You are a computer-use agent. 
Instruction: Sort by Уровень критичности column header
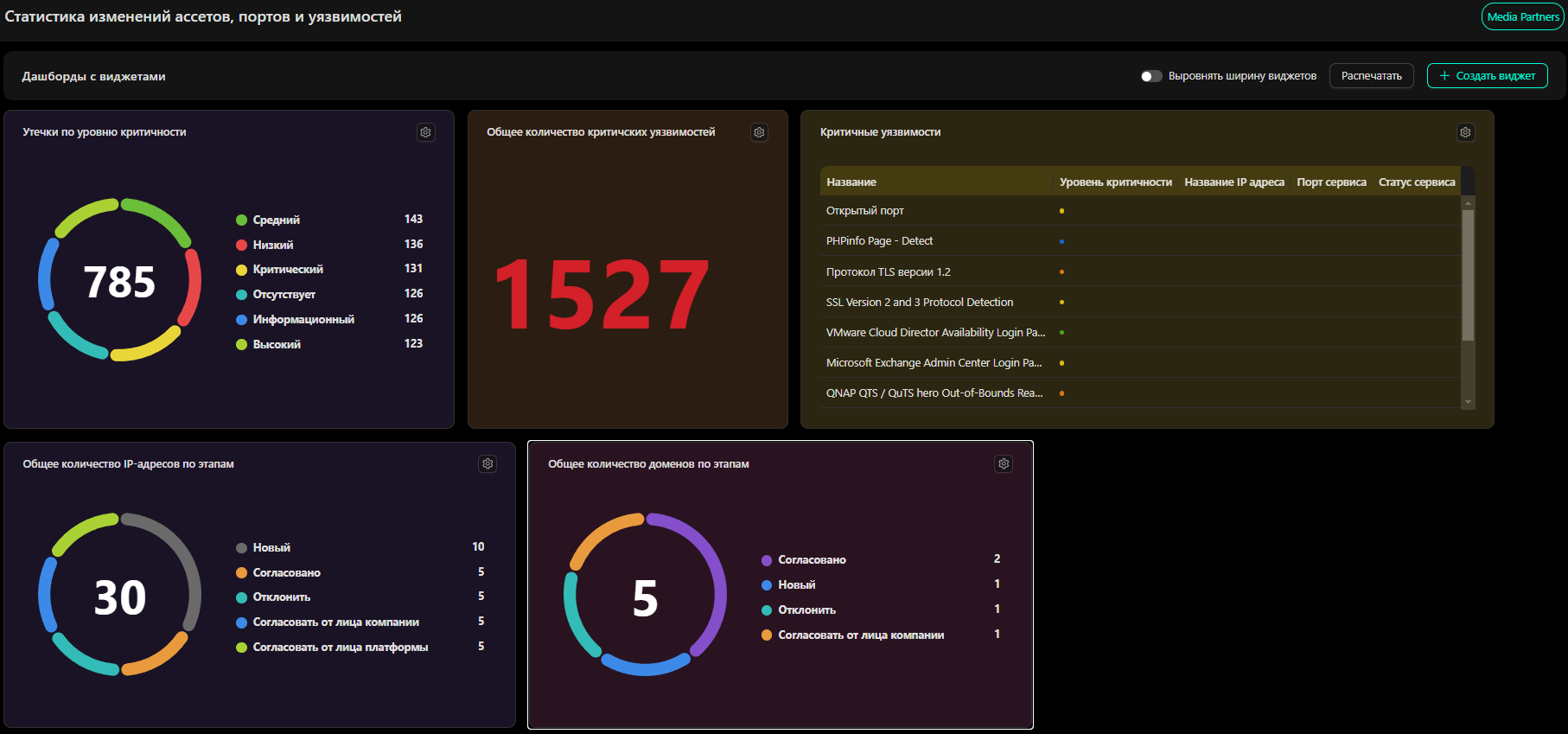[x=1115, y=182]
